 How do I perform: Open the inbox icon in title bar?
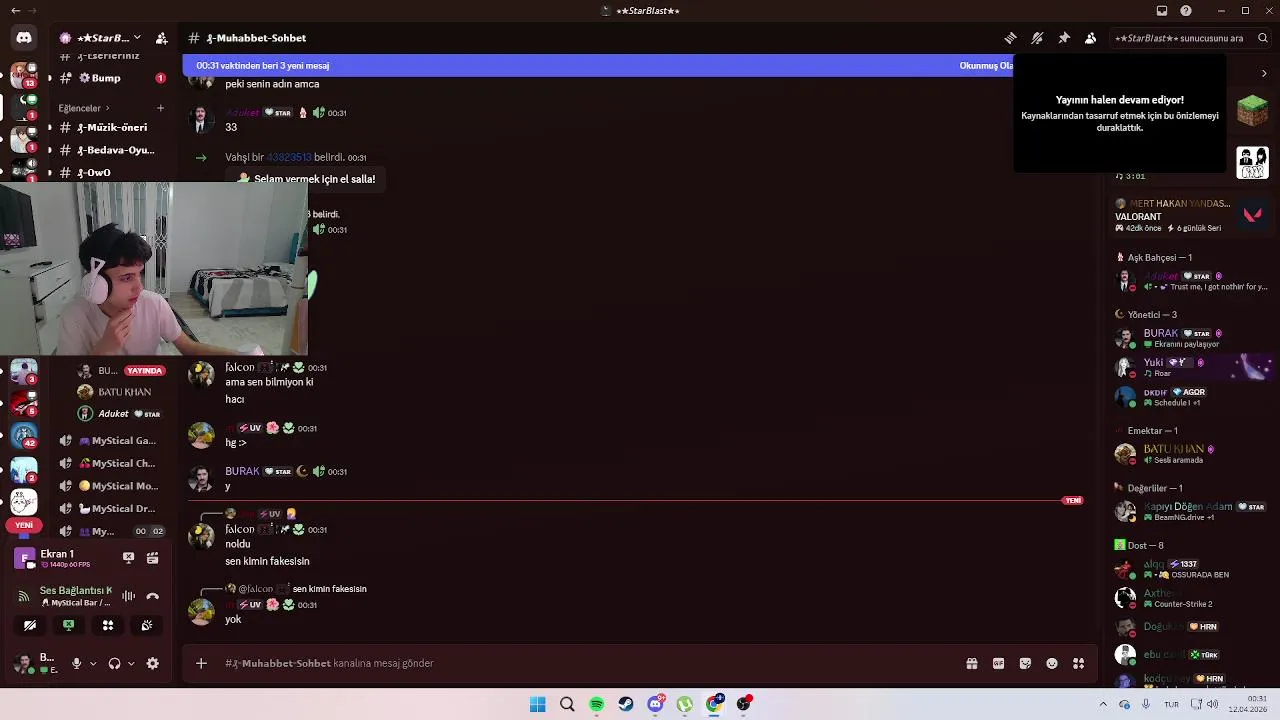coord(1161,11)
